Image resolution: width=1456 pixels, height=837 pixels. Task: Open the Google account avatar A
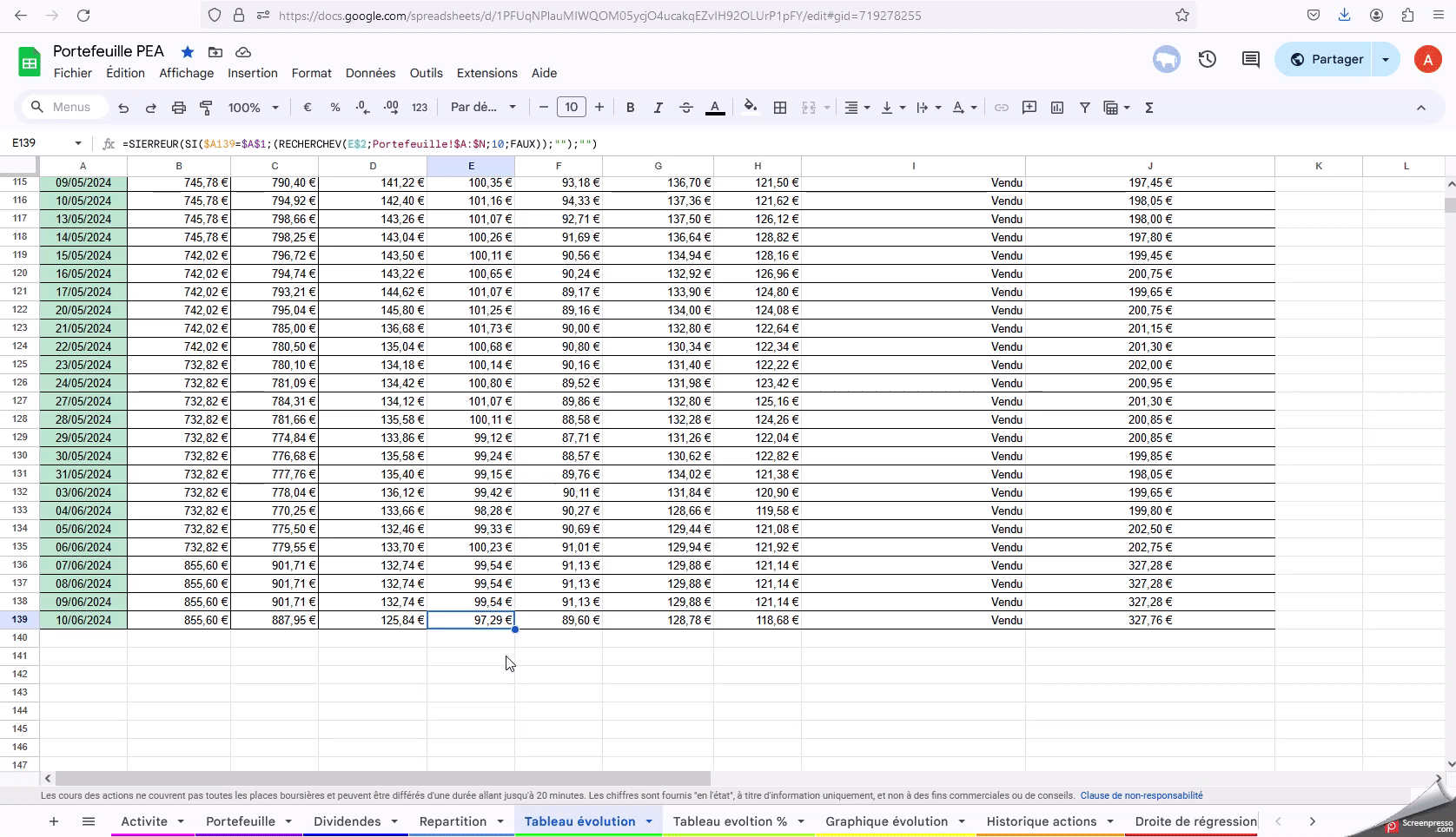tap(1428, 59)
